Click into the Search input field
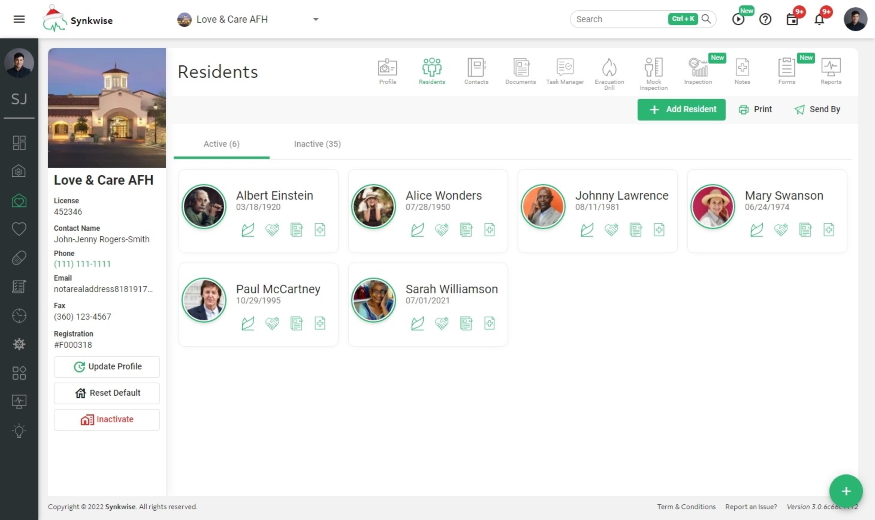 620,19
